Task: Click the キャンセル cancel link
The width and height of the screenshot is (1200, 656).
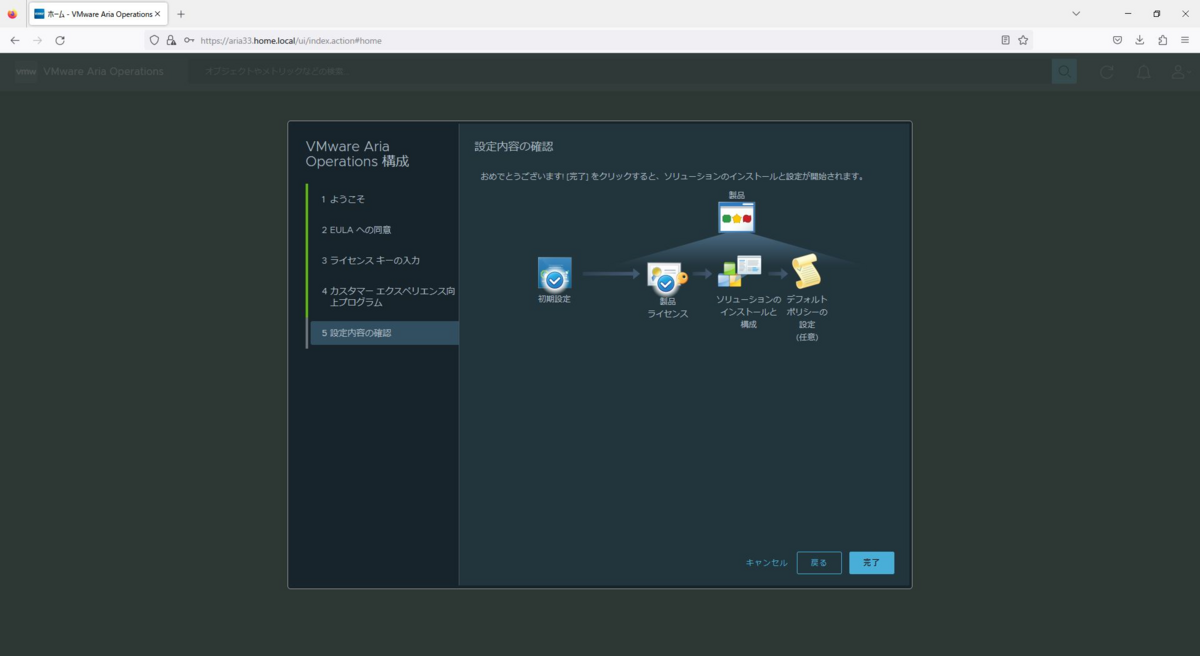Action: pos(767,563)
